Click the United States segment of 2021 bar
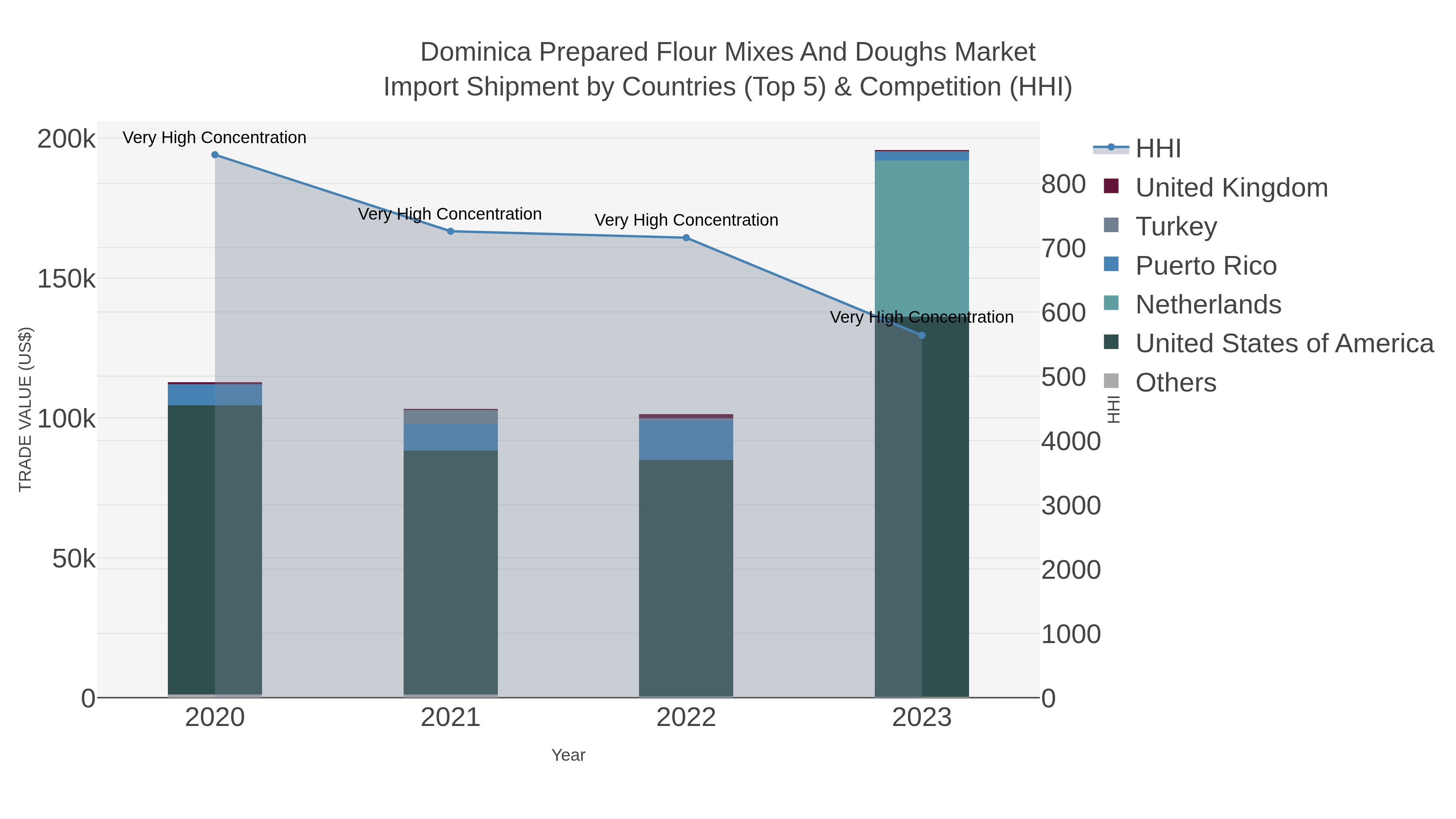Image resolution: width=1456 pixels, height=819 pixels. tap(451, 573)
